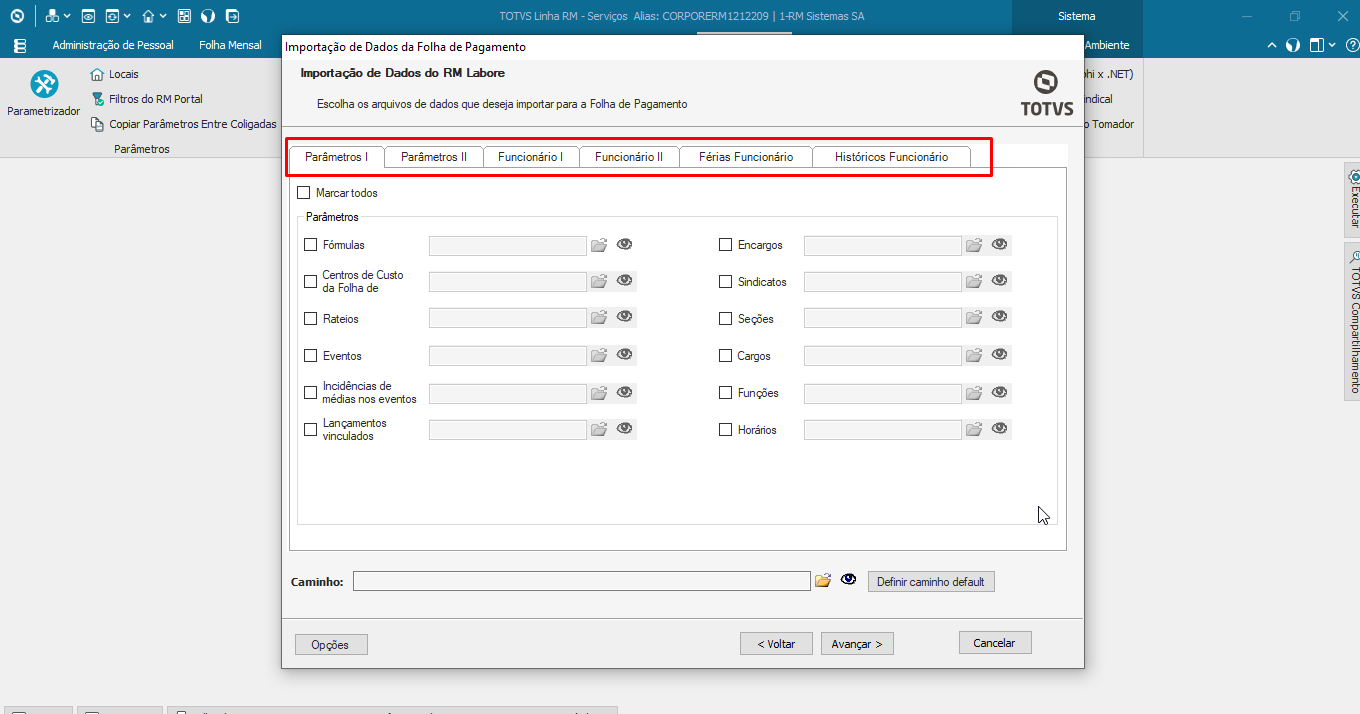Select the Parâmetros I tab

[337, 157]
